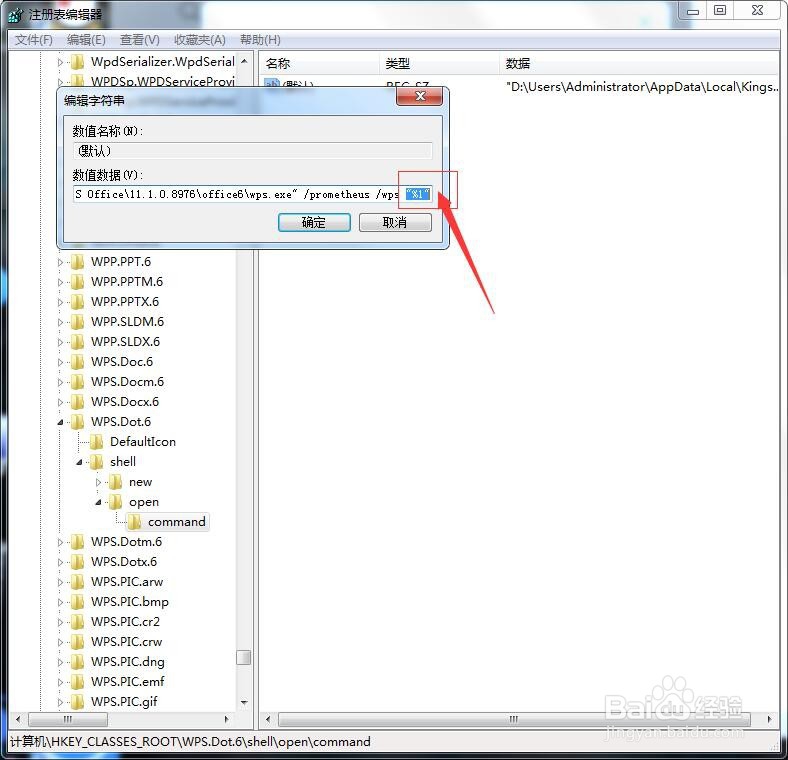Collapse the WPS.Dot.6 tree node
Image resolution: width=788 pixels, height=760 pixels.
pos(60,422)
